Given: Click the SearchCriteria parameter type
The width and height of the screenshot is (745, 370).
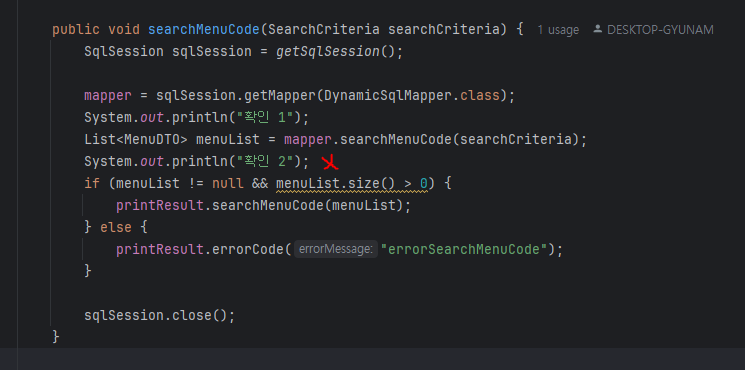Looking at the screenshot, I should [324, 29].
